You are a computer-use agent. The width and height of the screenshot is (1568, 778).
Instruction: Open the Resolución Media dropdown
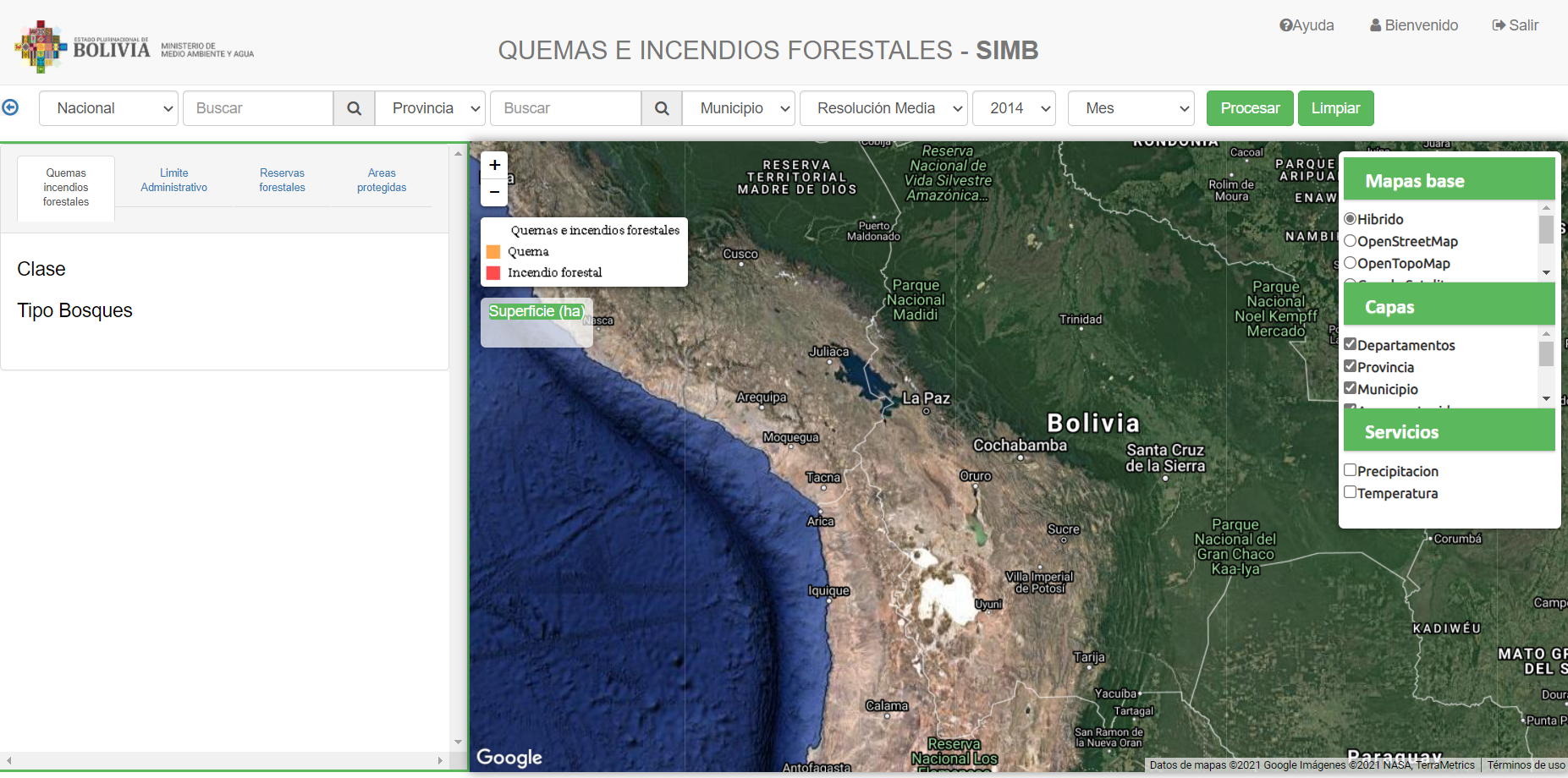(x=883, y=108)
